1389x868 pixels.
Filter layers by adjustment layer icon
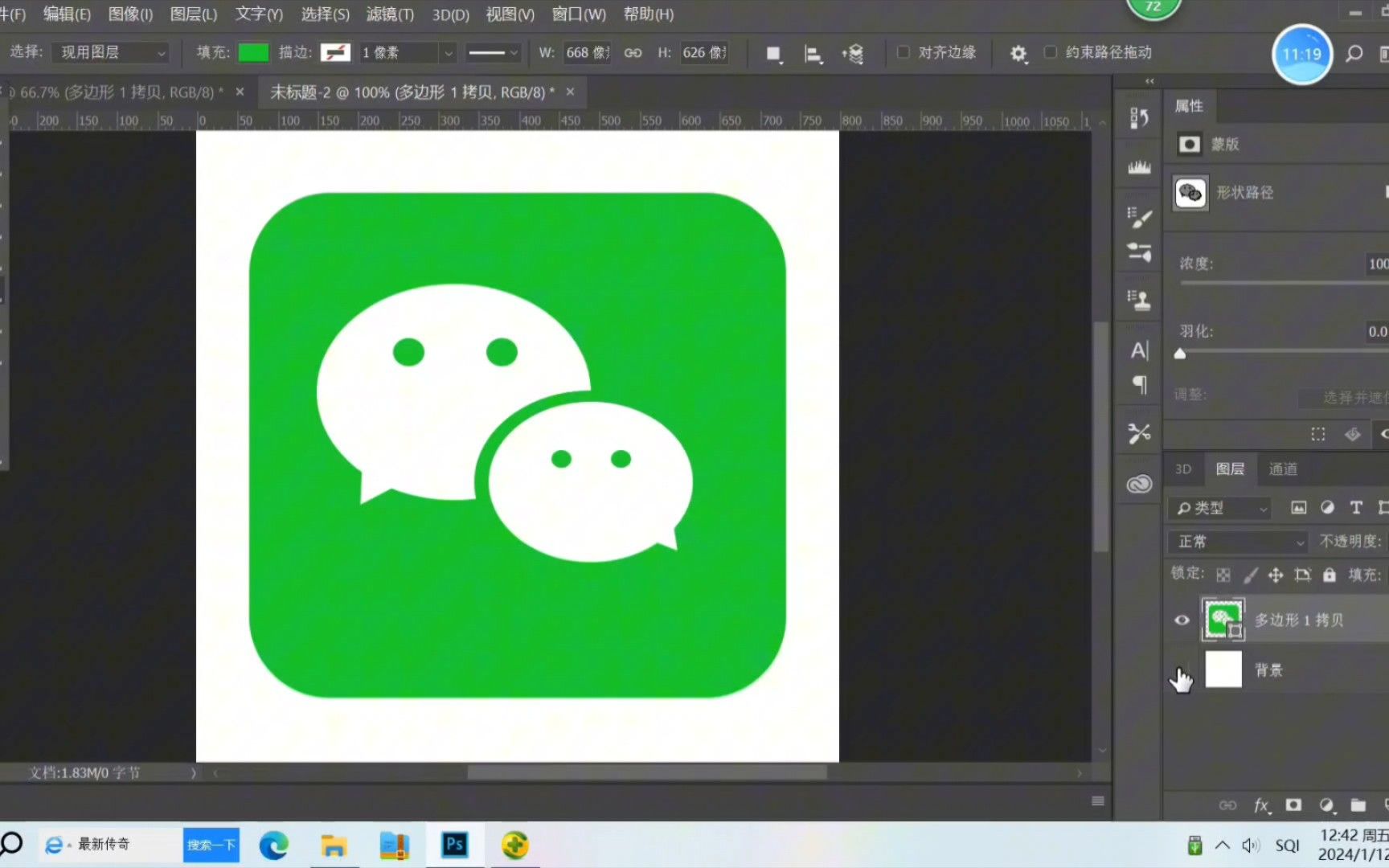tap(1327, 508)
